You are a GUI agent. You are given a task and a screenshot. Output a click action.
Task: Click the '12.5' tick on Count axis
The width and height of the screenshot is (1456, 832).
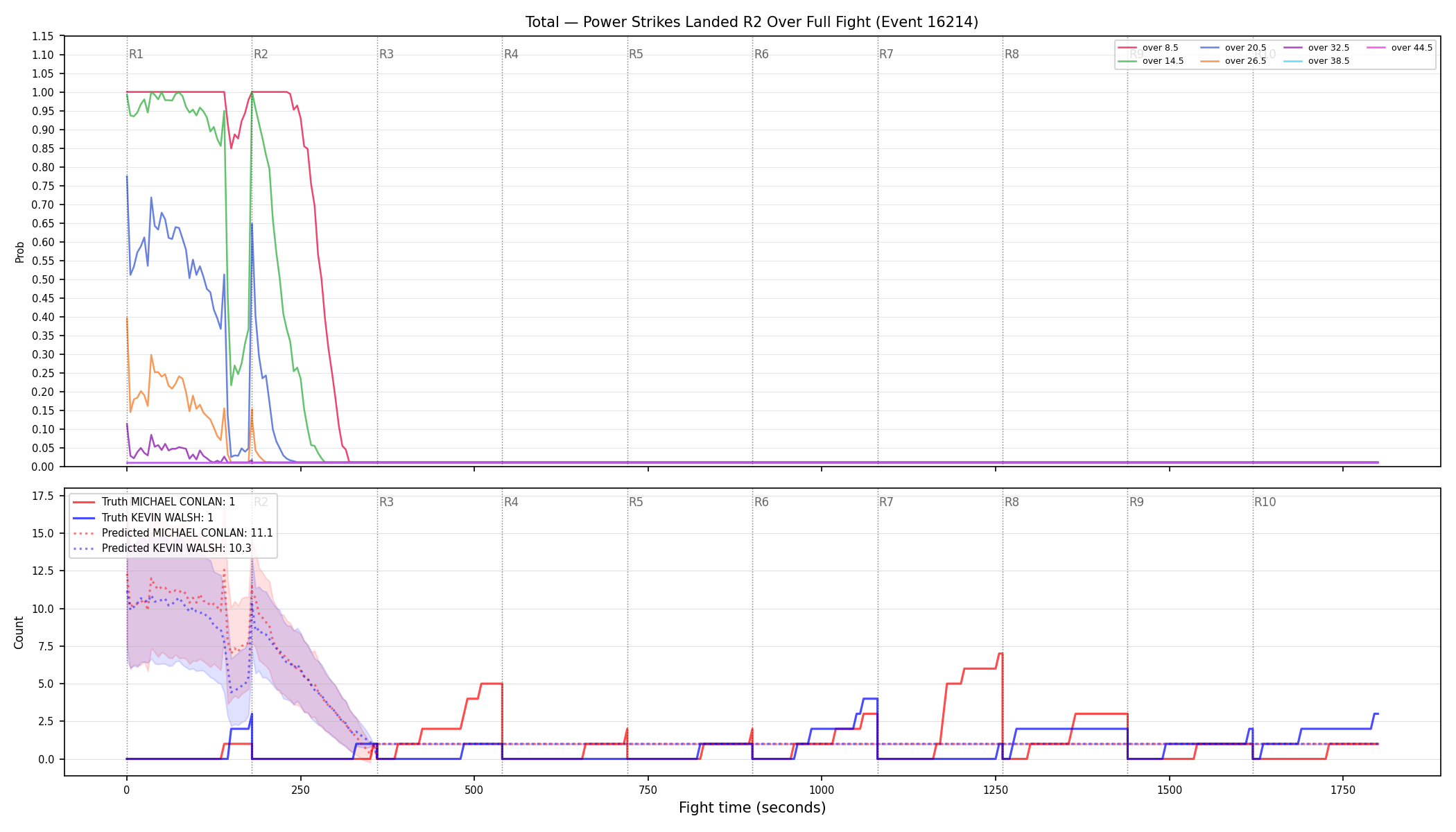pos(44,571)
